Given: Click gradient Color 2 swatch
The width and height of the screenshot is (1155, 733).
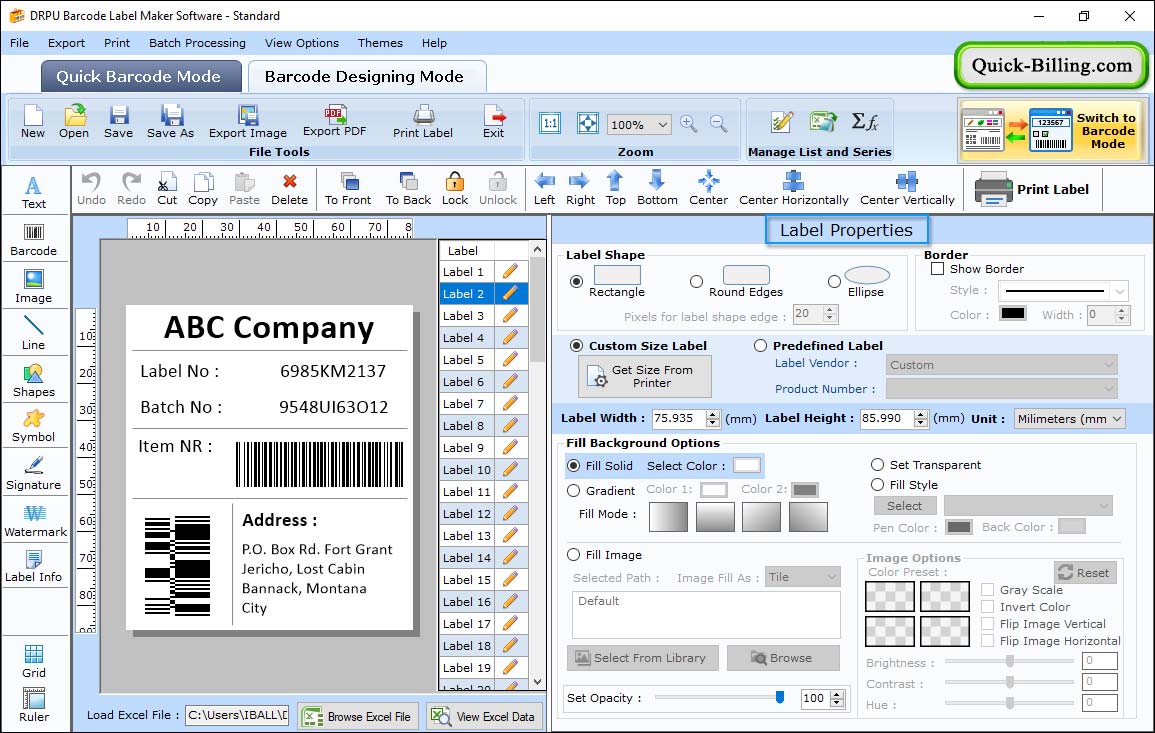Looking at the screenshot, I should (804, 490).
